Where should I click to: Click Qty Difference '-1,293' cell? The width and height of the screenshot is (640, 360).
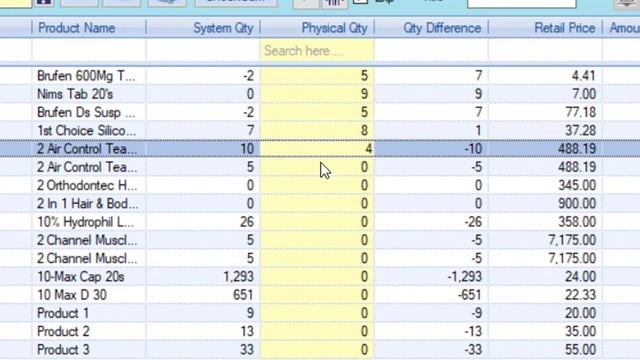coord(431,277)
